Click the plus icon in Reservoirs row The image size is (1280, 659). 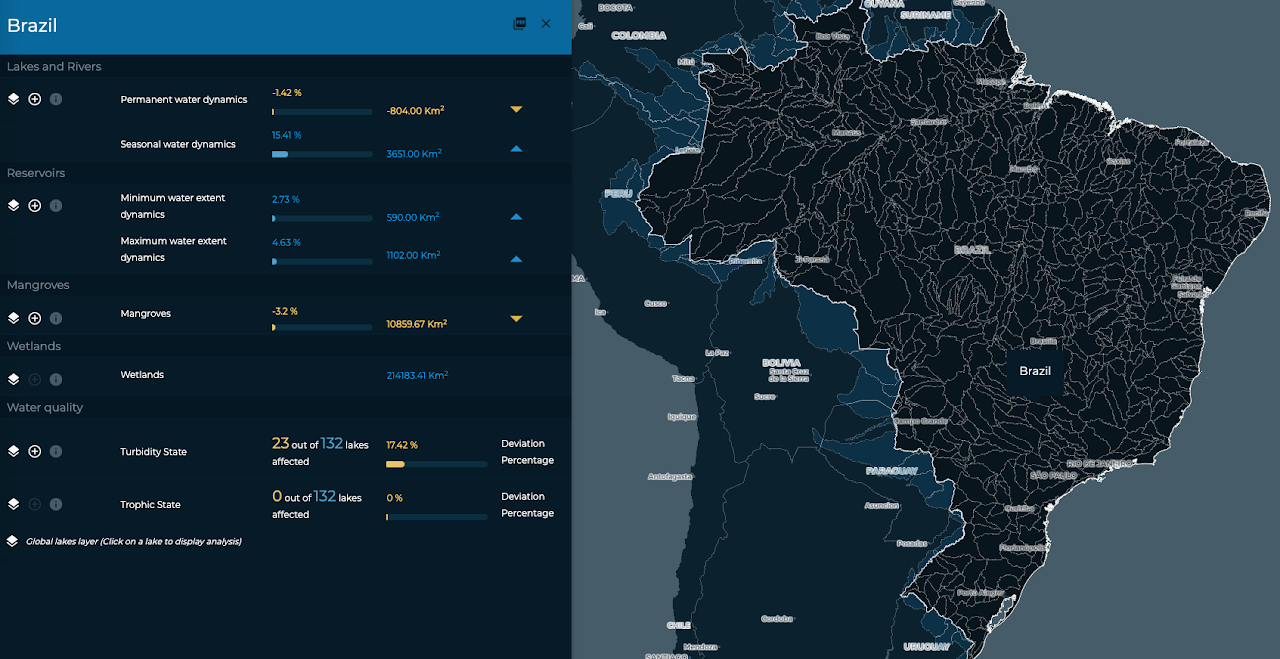coord(35,205)
